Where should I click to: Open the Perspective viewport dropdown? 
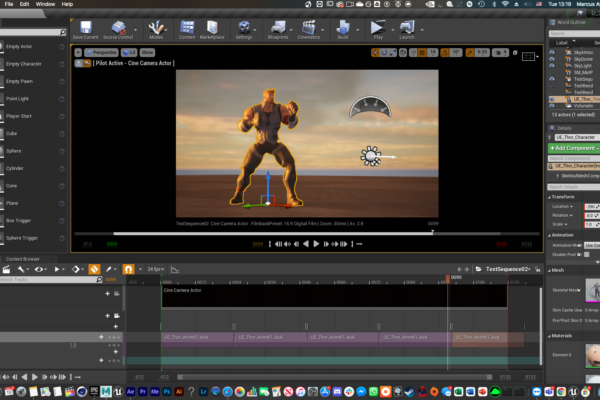pyautogui.click(x=101, y=52)
